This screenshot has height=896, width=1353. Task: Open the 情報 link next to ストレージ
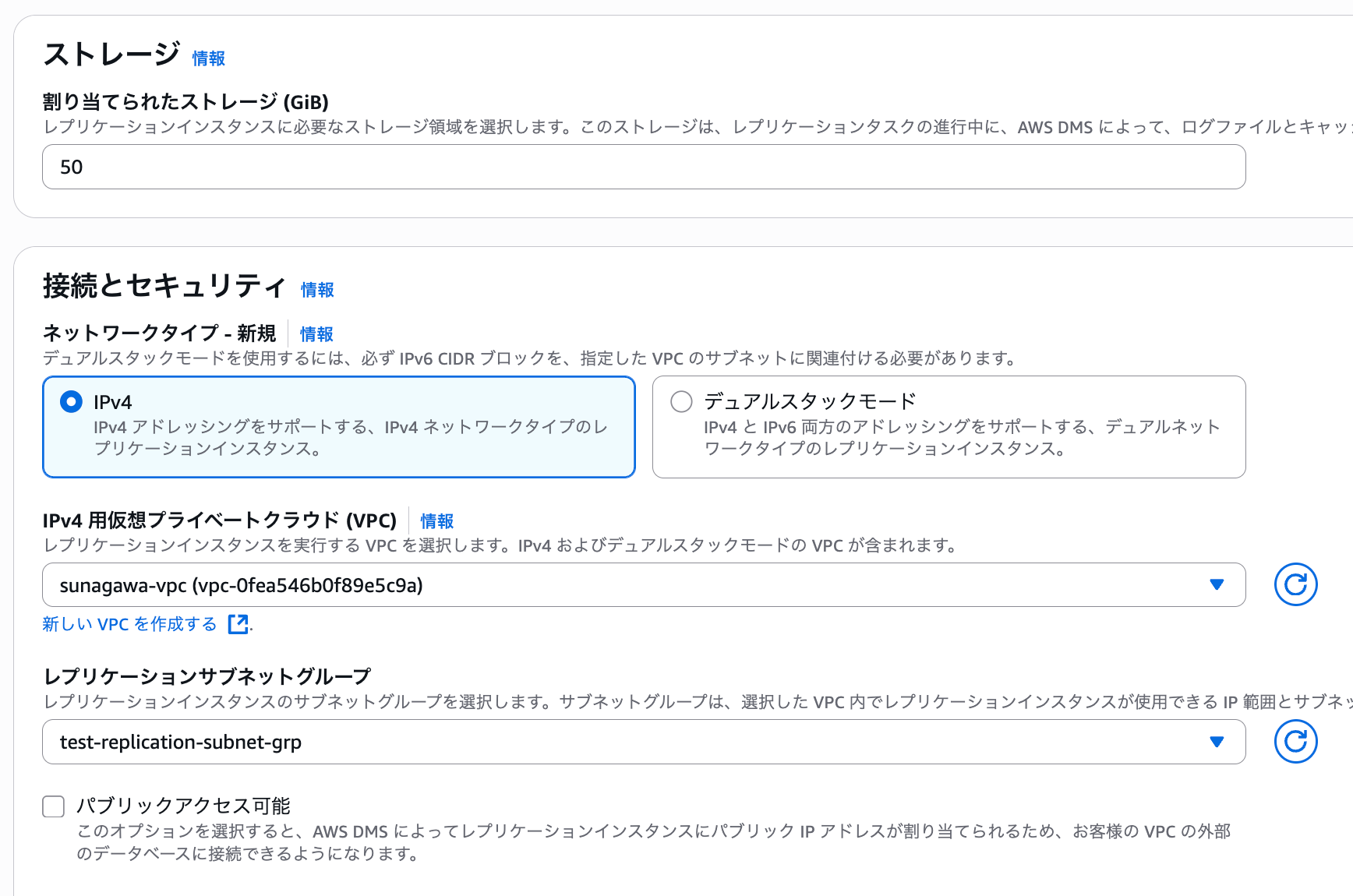point(209,58)
